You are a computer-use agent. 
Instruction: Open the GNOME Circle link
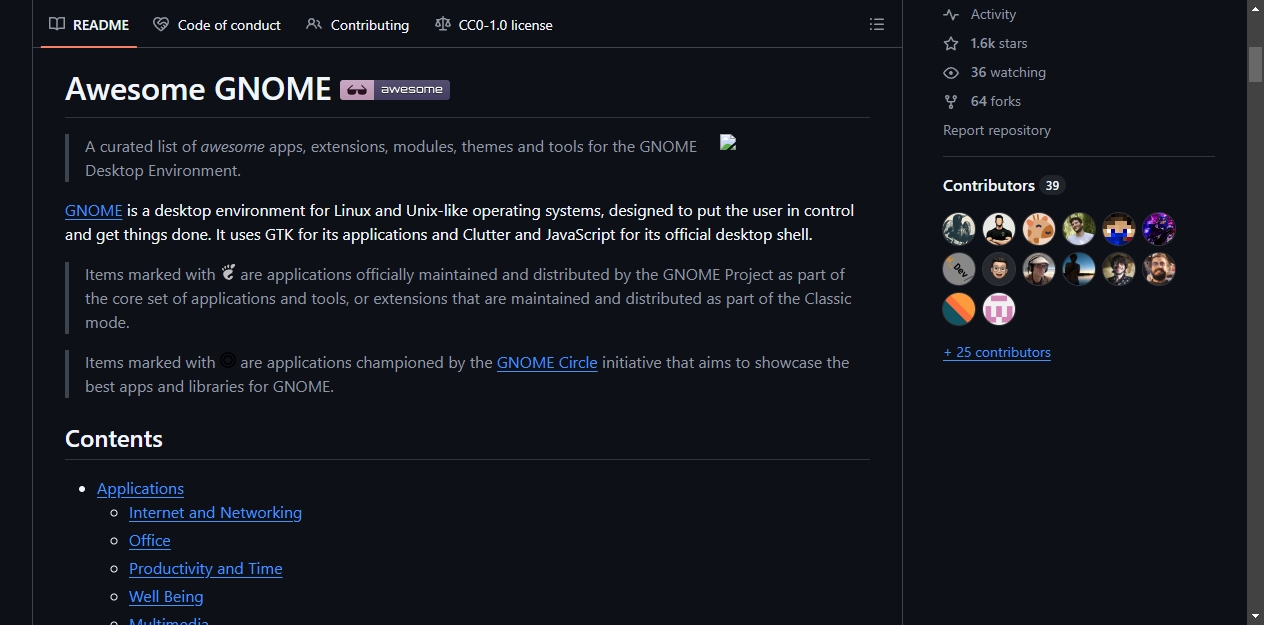pos(547,362)
